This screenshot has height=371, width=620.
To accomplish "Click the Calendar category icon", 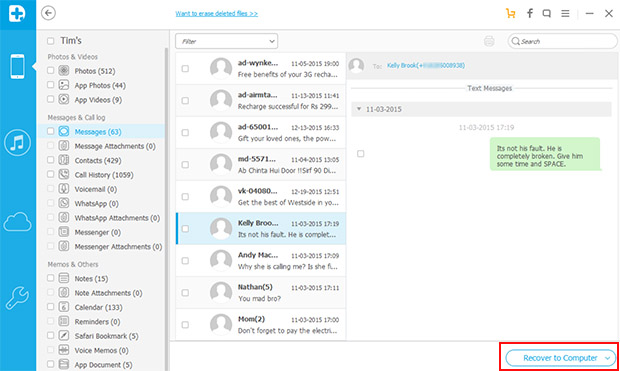I will coord(64,307).
